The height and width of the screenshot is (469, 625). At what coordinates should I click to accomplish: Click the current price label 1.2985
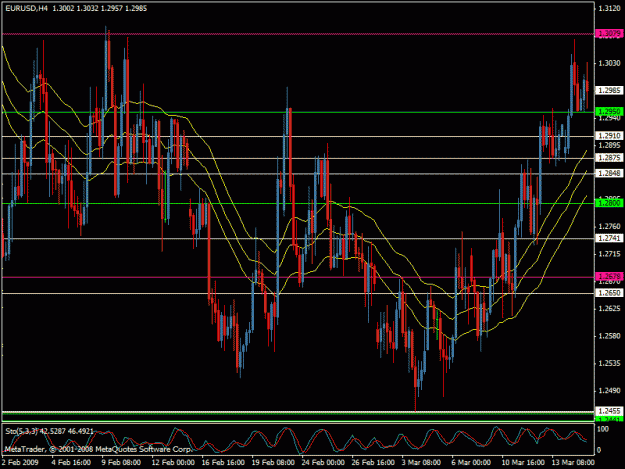coord(609,90)
